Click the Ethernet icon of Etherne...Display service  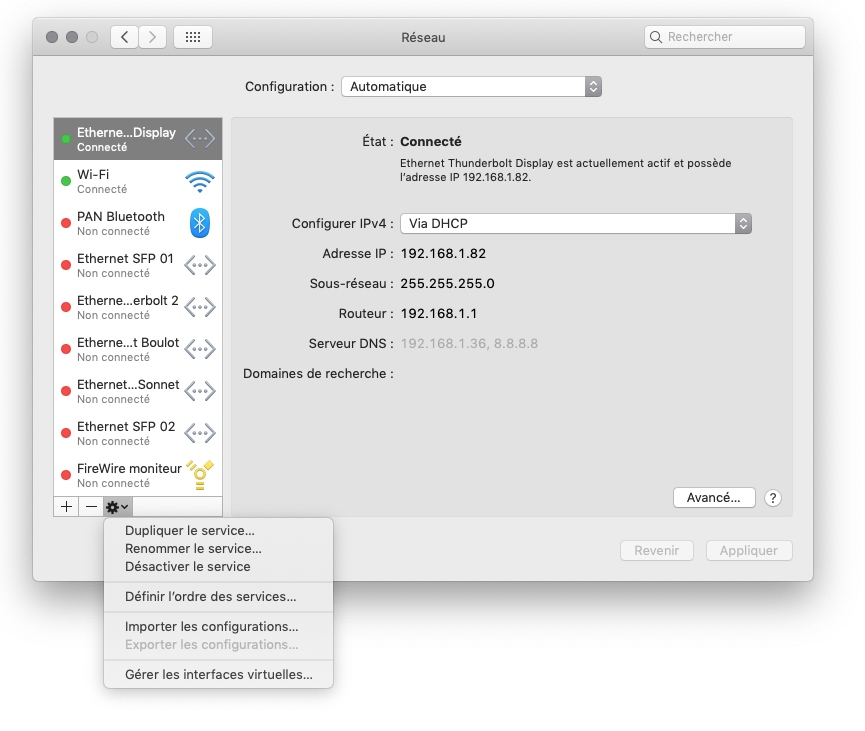tap(200, 138)
